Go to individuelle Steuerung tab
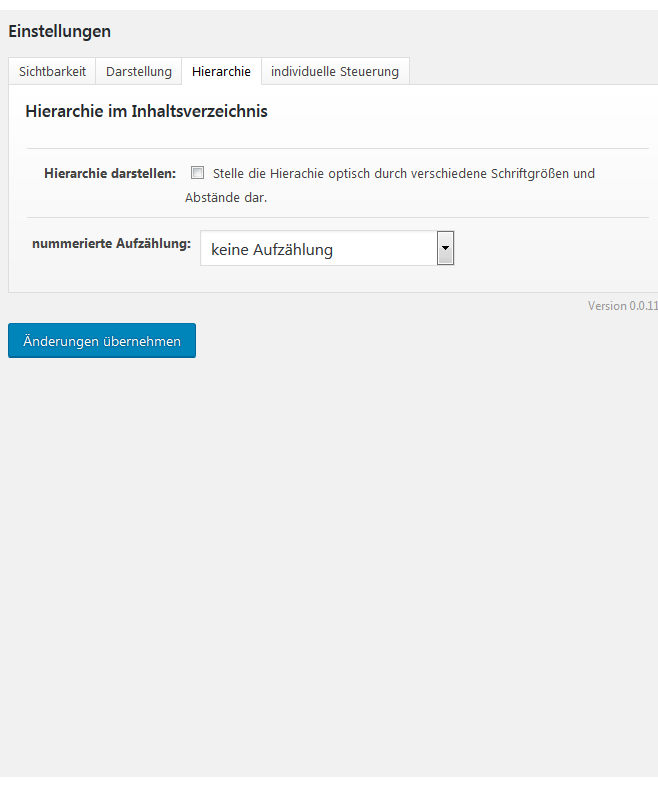Viewport: 658px width, 787px height. coord(335,71)
